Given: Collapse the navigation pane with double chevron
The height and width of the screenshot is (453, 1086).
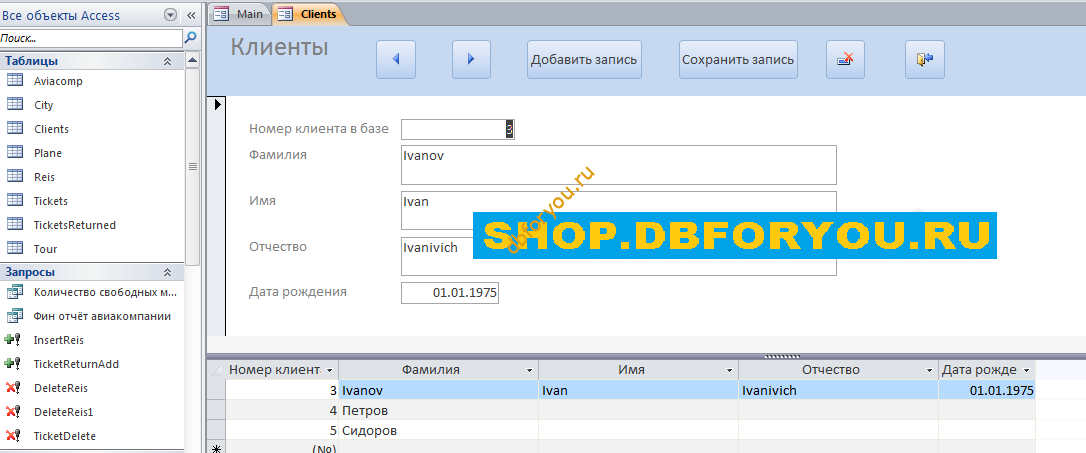Looking at the screenshot, I should 191,15.
